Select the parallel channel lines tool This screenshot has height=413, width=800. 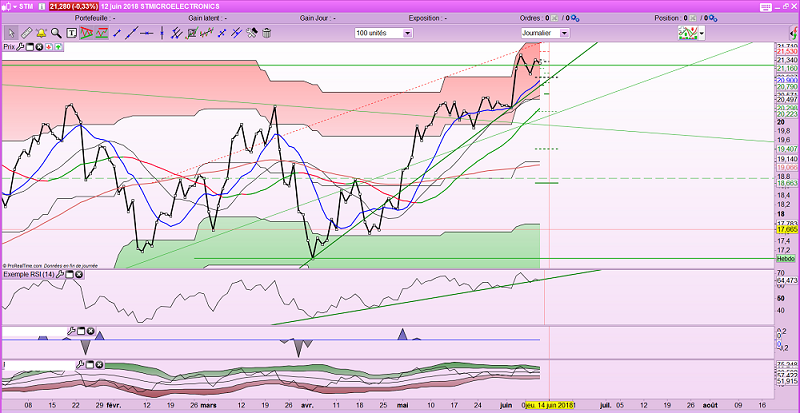click(x=177, y=33)
